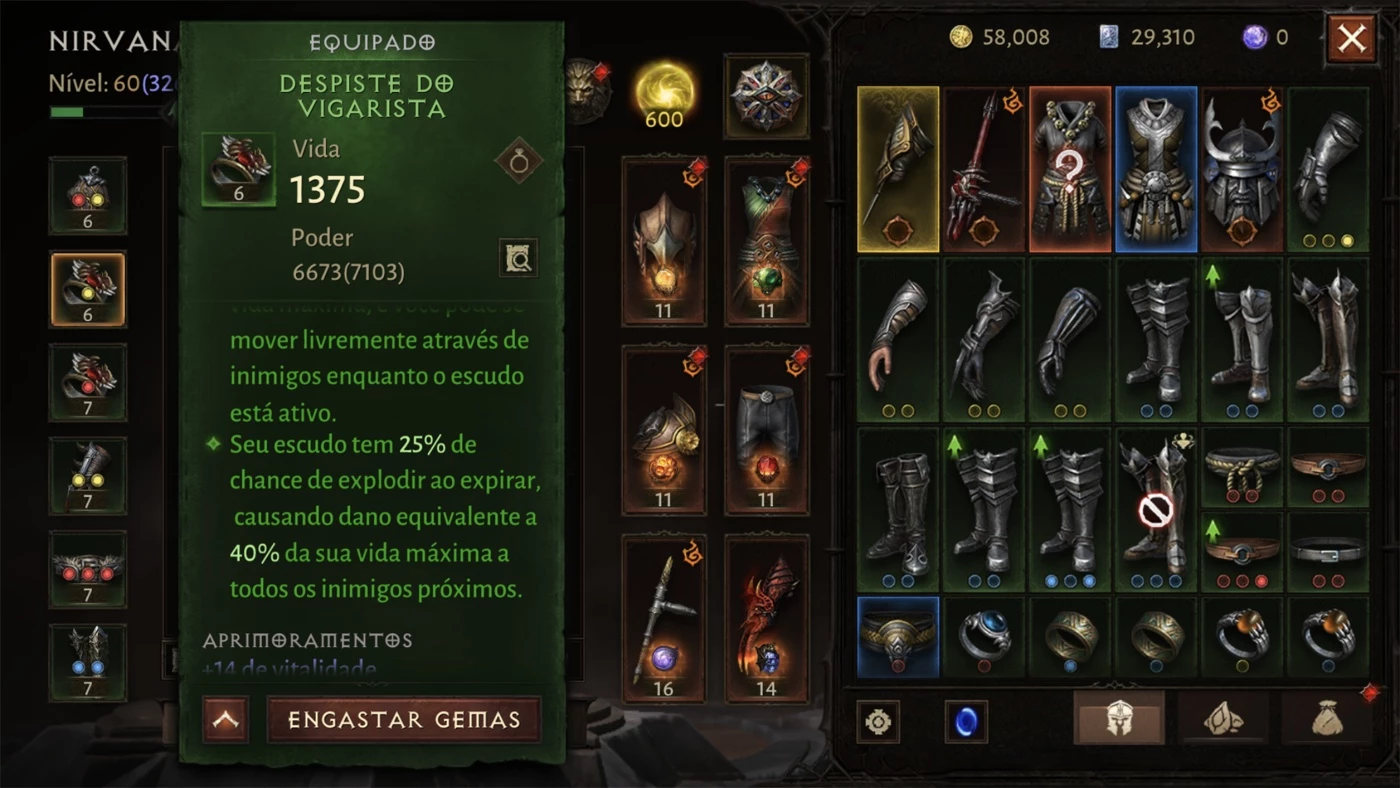Click the target sort icon below inventory

pyautogui.click(x=878, y=721)
